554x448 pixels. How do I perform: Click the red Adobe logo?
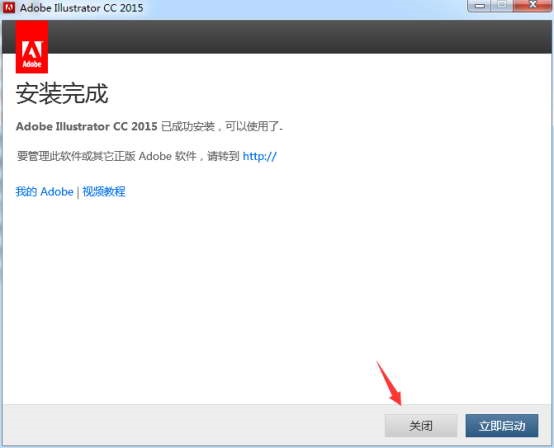point(32,47)
